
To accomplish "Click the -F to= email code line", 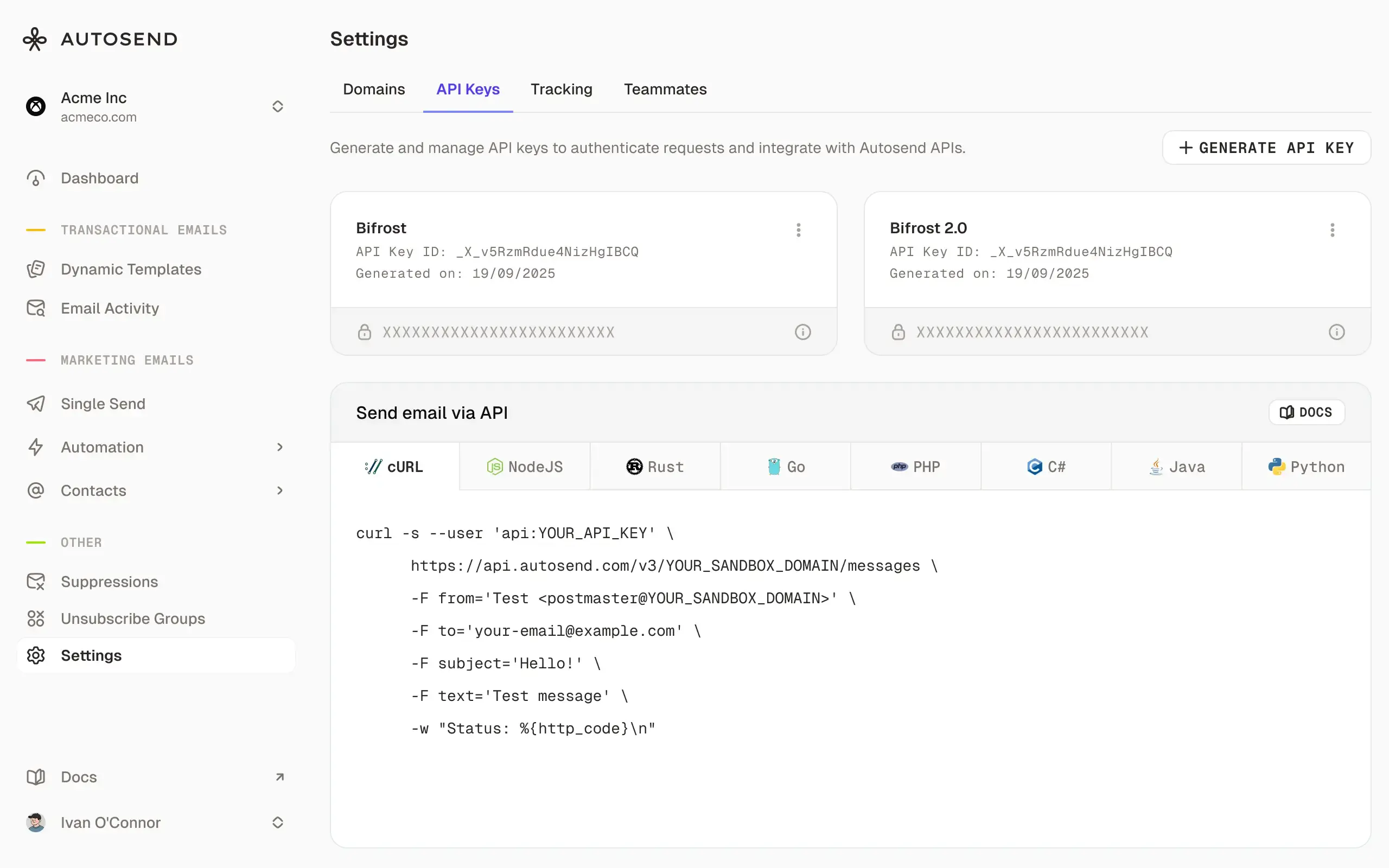I will point(556,631).
